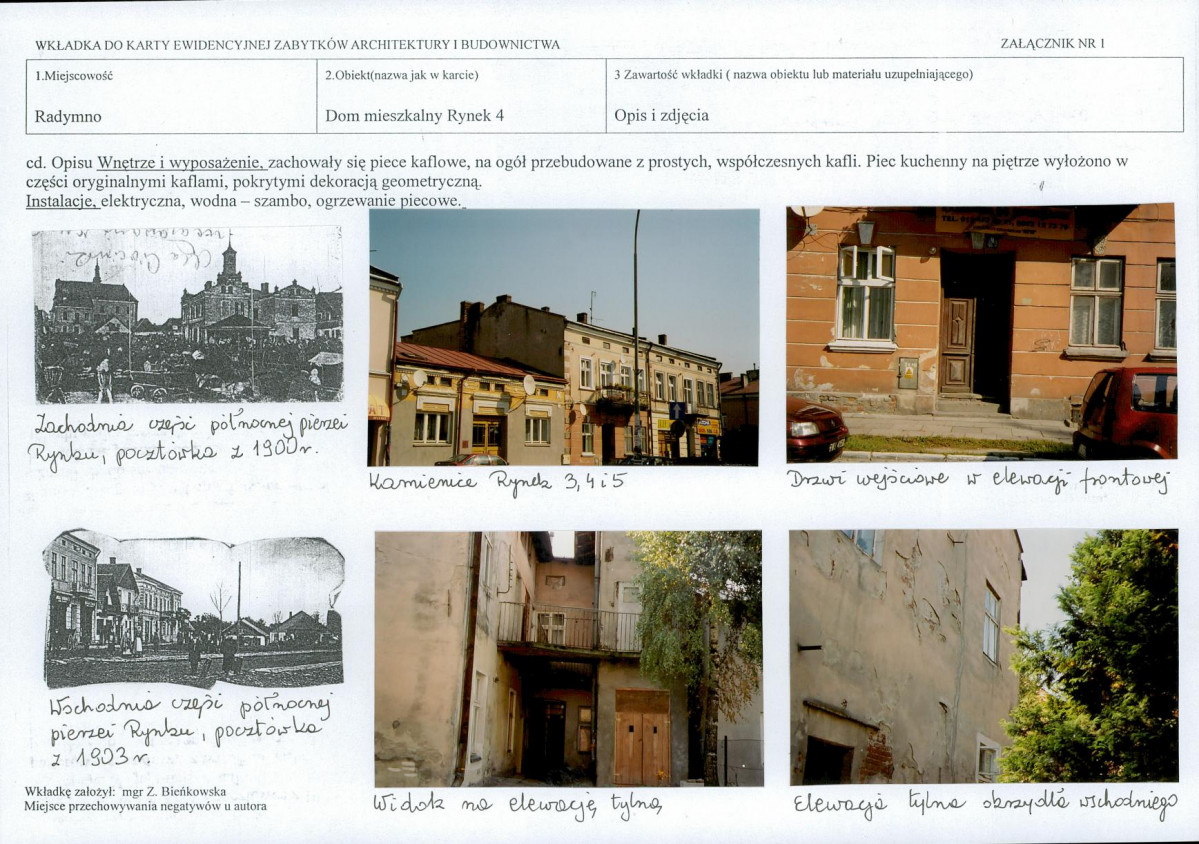Select the color photo of Kamienice Rynek 3, 4 i 5
Image resolution: width=1199 pixels, height=844 pixels.
click(x=564, y=337)
